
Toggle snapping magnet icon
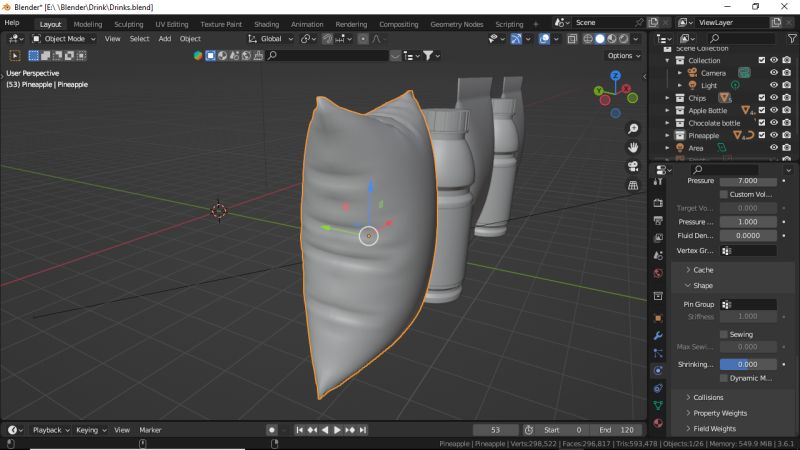coord(327,39)
